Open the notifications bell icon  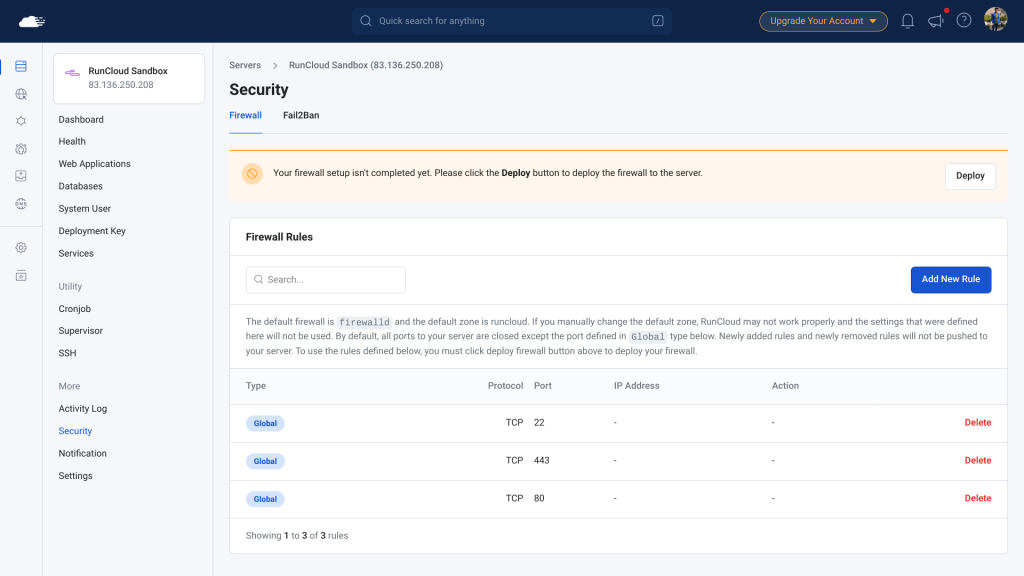(x=907, y=21)
